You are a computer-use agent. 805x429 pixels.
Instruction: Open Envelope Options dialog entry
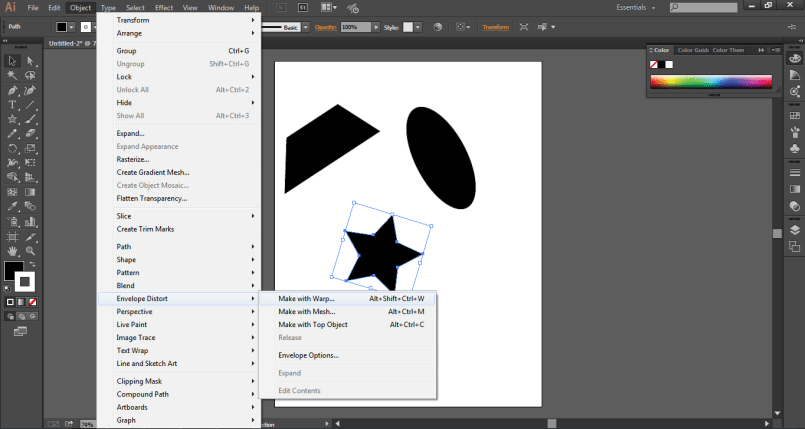click(x=308, y=354)
